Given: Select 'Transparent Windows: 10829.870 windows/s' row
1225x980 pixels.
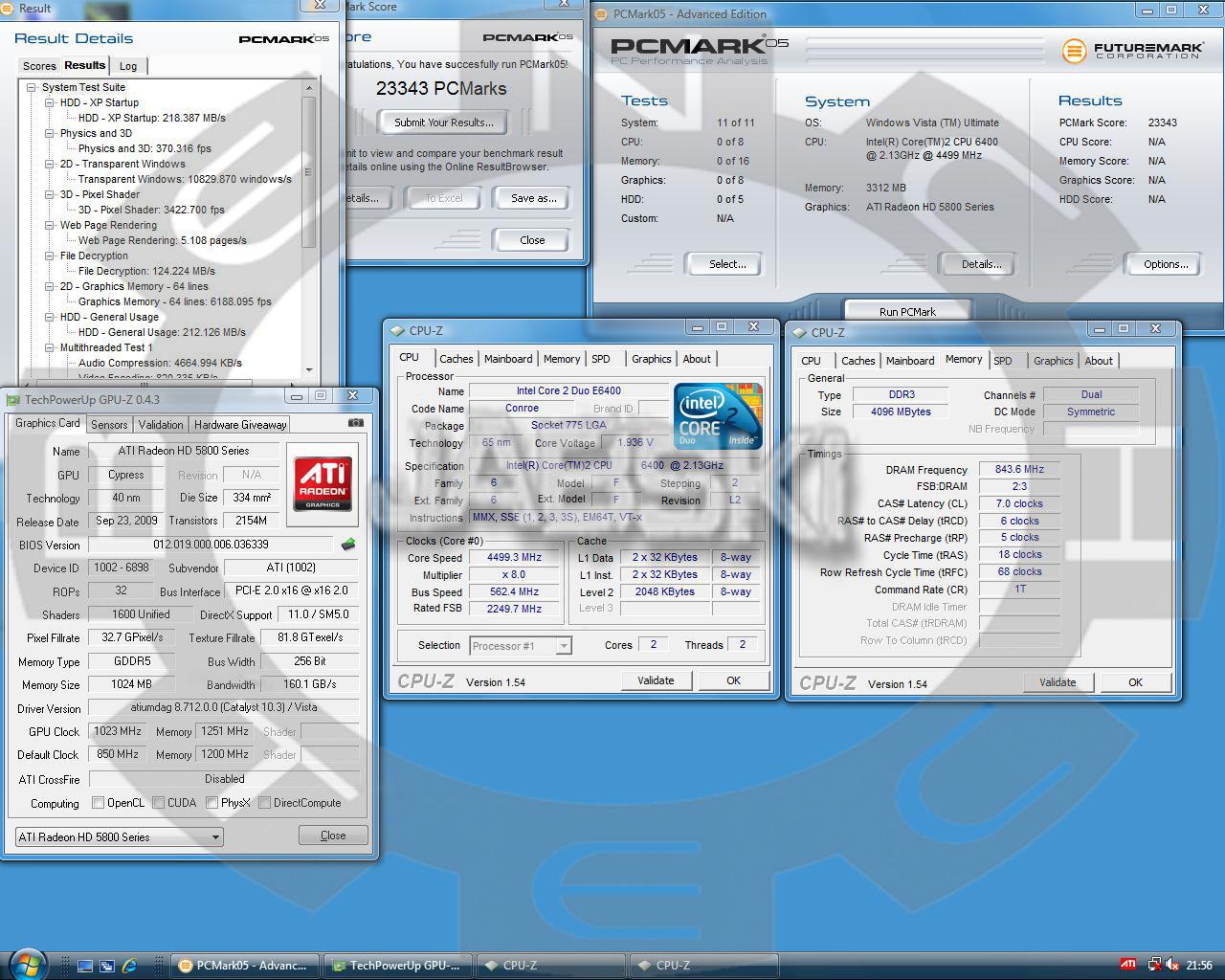Looking at the screenshot, I should (185, 179).
